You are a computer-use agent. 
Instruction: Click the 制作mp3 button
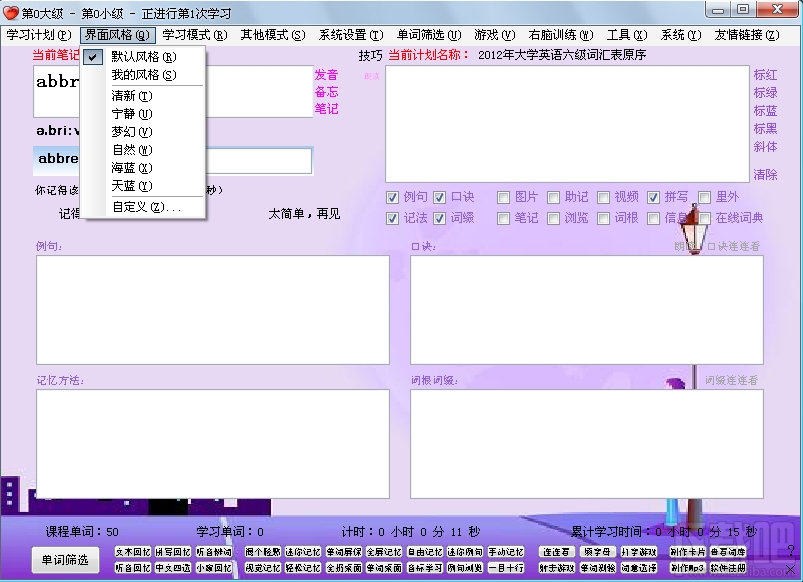[688, 568]
